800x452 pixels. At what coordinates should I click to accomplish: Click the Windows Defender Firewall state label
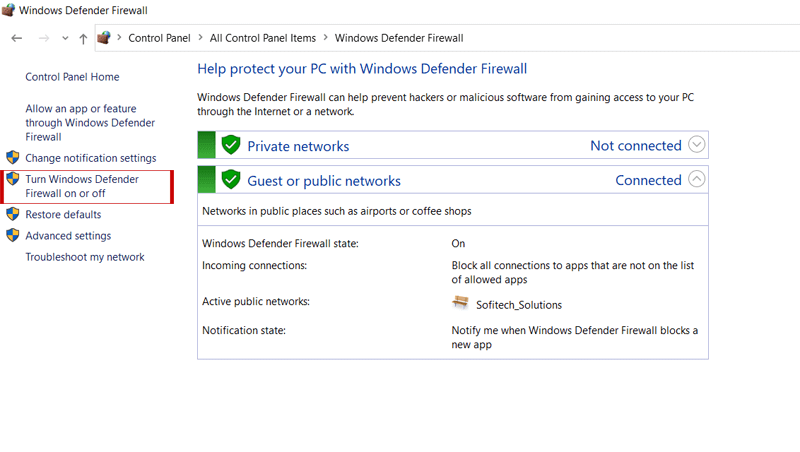280,244
